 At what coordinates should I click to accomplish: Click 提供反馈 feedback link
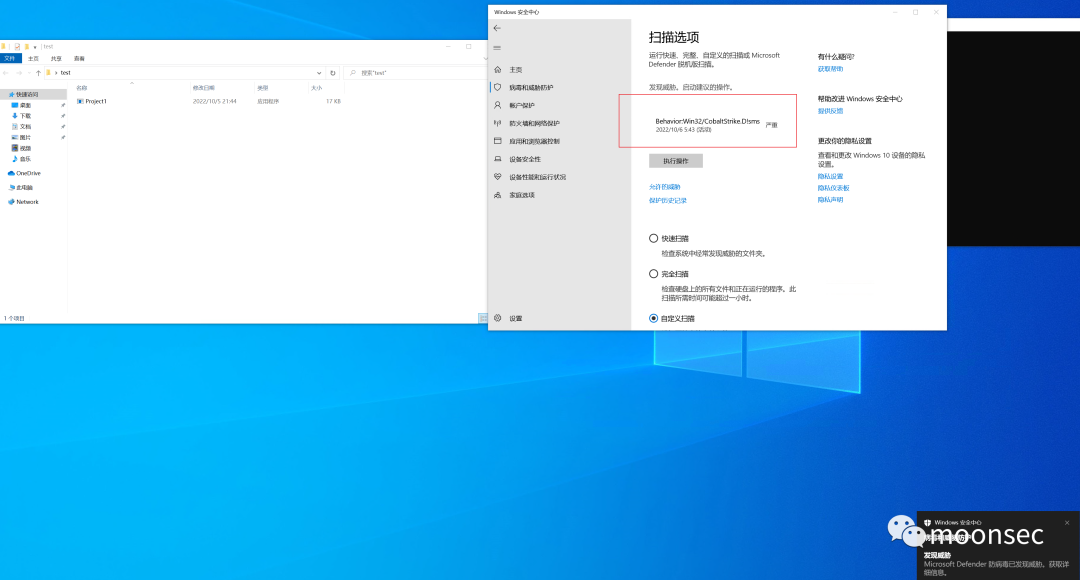pyautogui.click(x=830, y=111)
